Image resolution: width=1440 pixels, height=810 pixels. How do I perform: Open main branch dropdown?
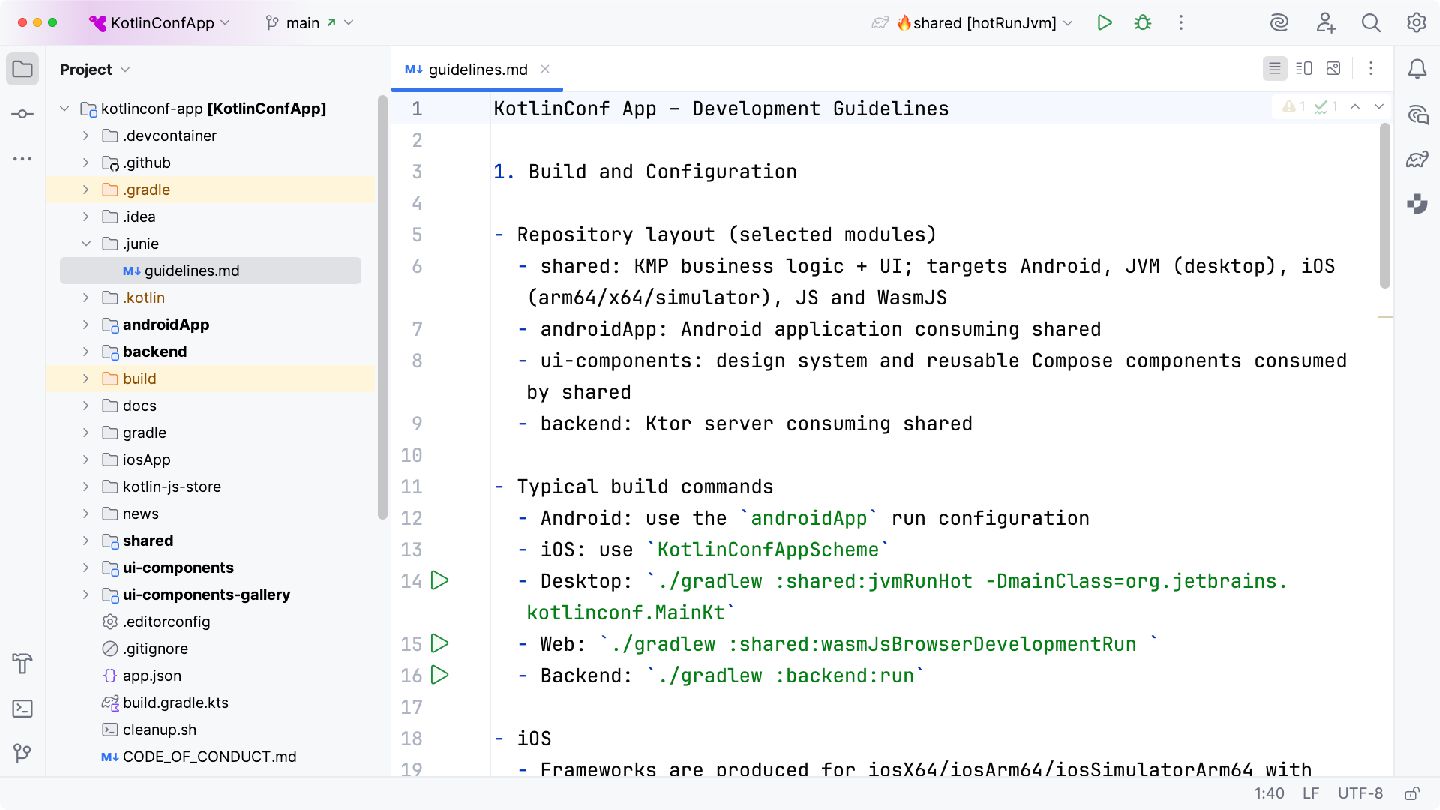coord(309,22)
